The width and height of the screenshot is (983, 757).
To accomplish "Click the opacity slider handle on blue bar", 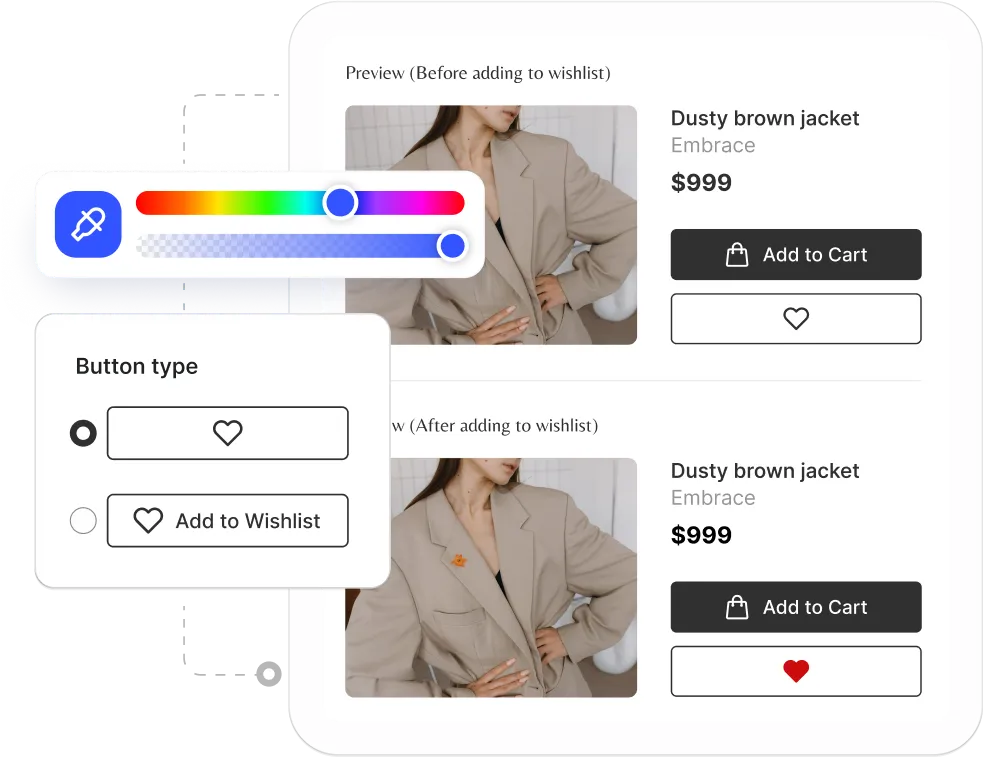I will tap(452, 246).
